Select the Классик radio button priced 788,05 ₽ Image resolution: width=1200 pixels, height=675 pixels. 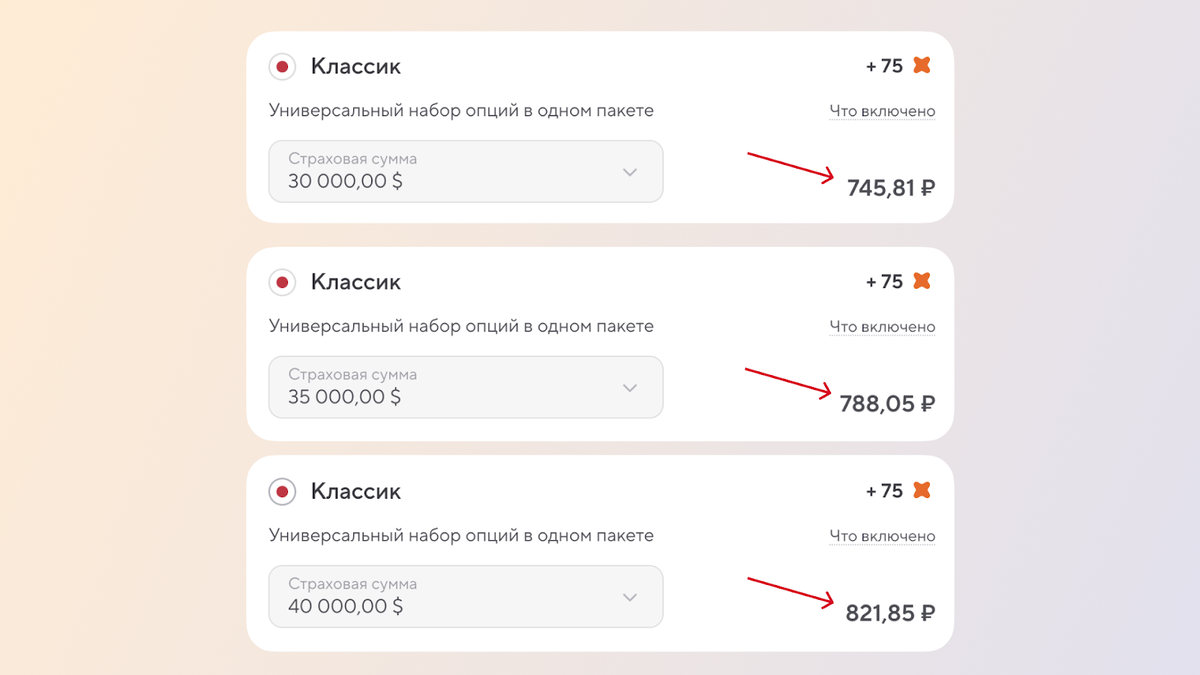pyautogui.click(x=283, y=283)
